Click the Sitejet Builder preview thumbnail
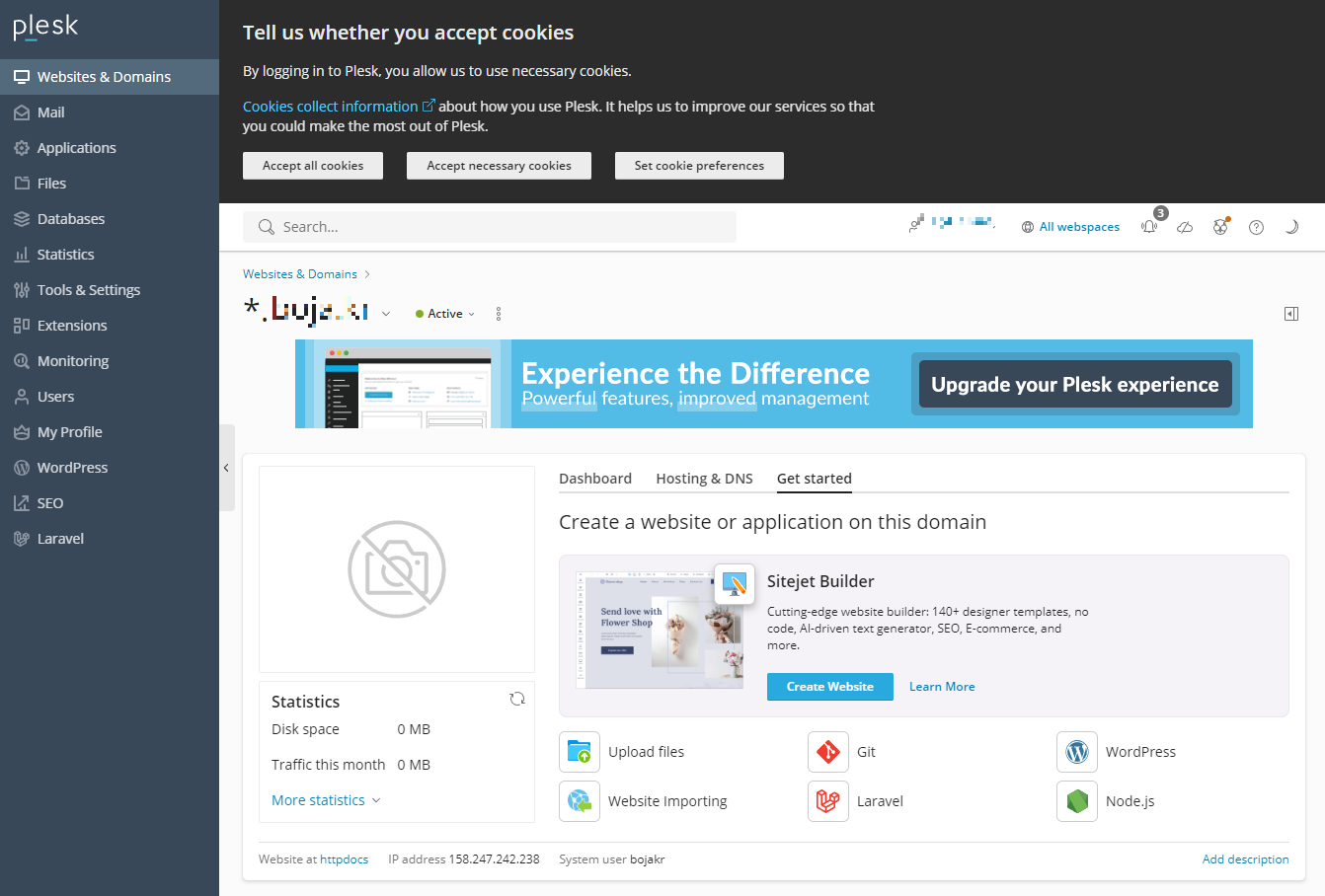 click(660, 630)
